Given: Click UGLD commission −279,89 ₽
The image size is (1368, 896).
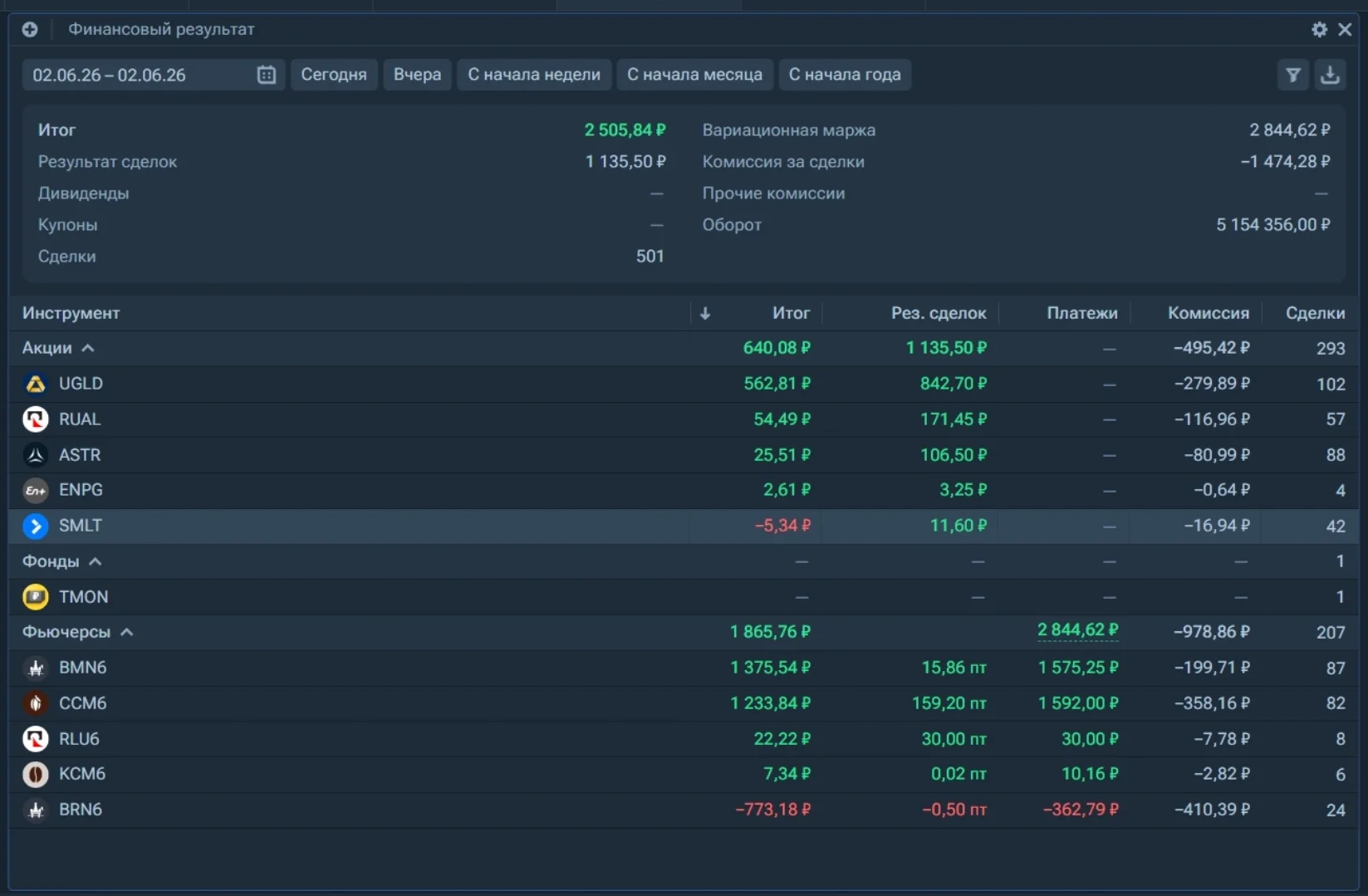Looking at the screenshot, I should pyautogui.click(x=1212, y=384).
